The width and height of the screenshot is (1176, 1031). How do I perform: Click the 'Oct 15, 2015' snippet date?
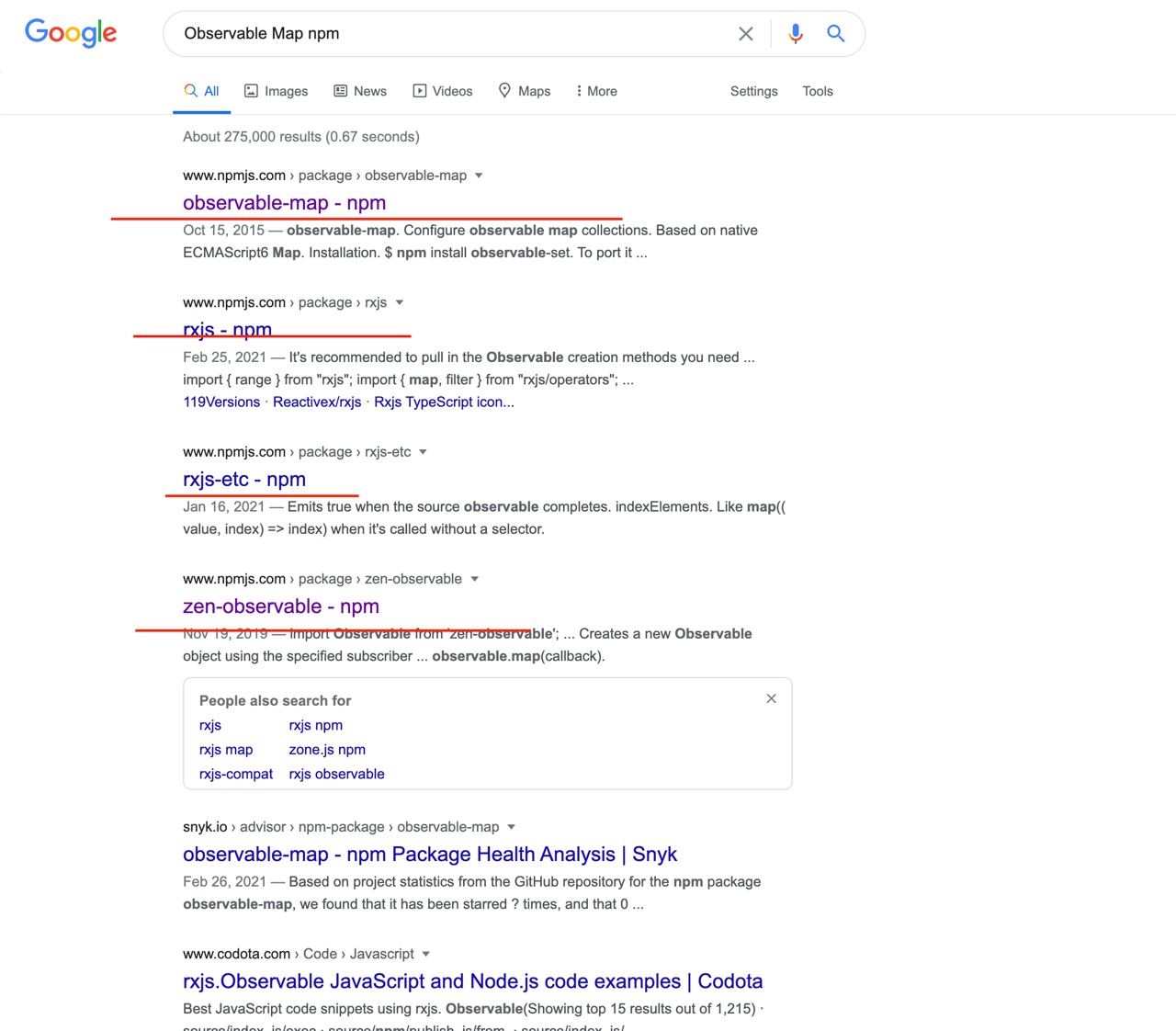point(223,231)
